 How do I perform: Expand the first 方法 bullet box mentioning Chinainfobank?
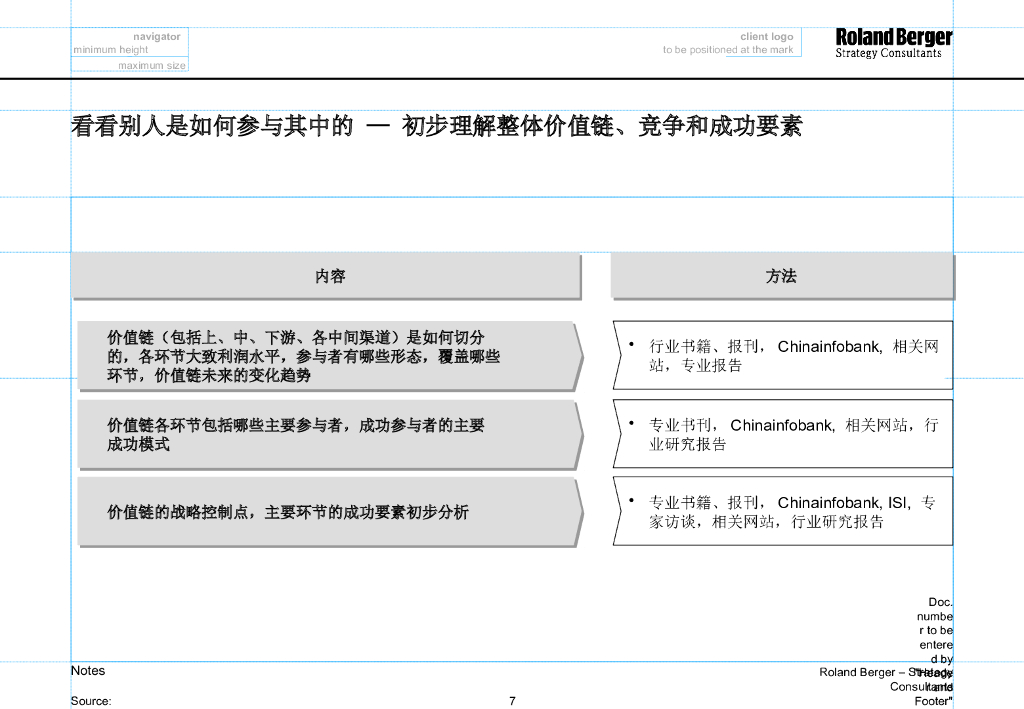click(782, 355)
